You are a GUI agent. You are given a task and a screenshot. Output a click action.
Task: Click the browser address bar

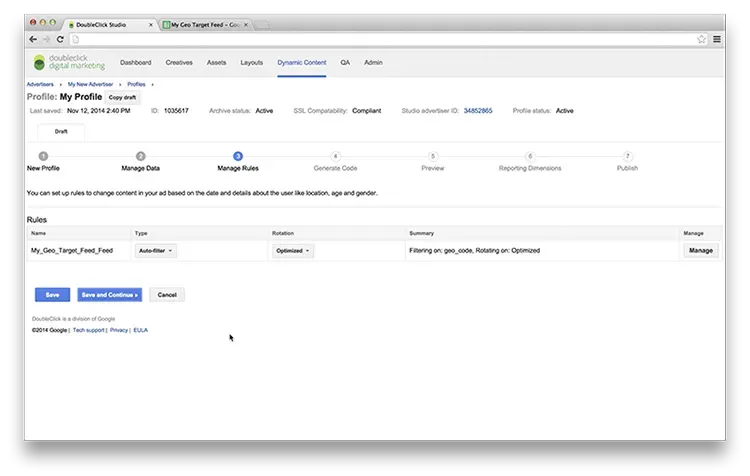click(380, 39)
